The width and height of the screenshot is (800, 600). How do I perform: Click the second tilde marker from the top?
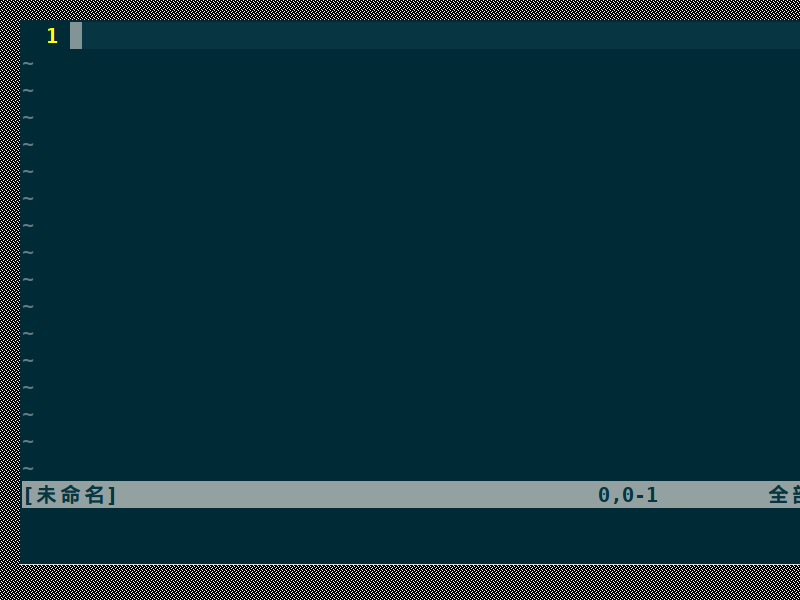click(29, 91)
